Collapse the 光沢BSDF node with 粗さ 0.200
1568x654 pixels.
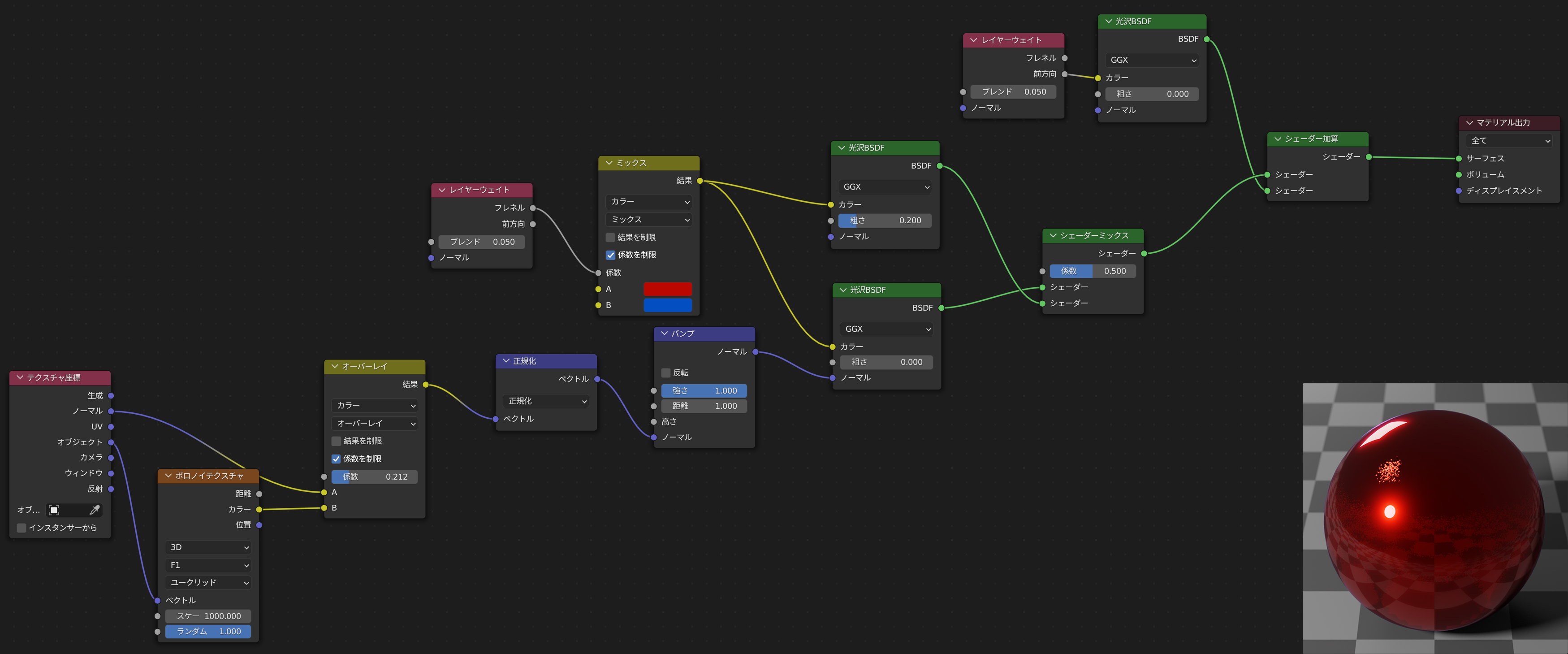tap(842, 148)
